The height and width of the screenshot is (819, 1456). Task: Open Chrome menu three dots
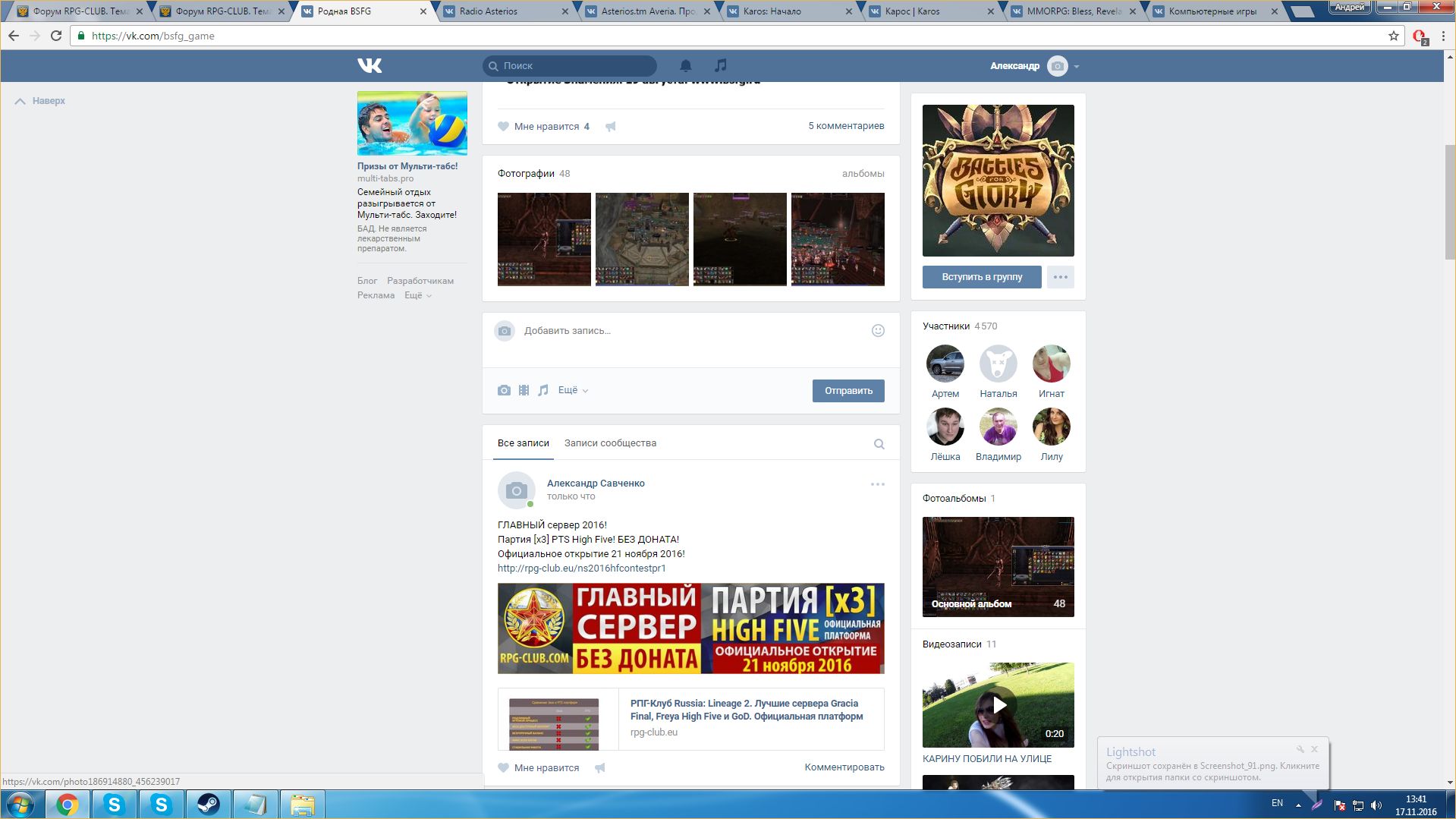1443,36
